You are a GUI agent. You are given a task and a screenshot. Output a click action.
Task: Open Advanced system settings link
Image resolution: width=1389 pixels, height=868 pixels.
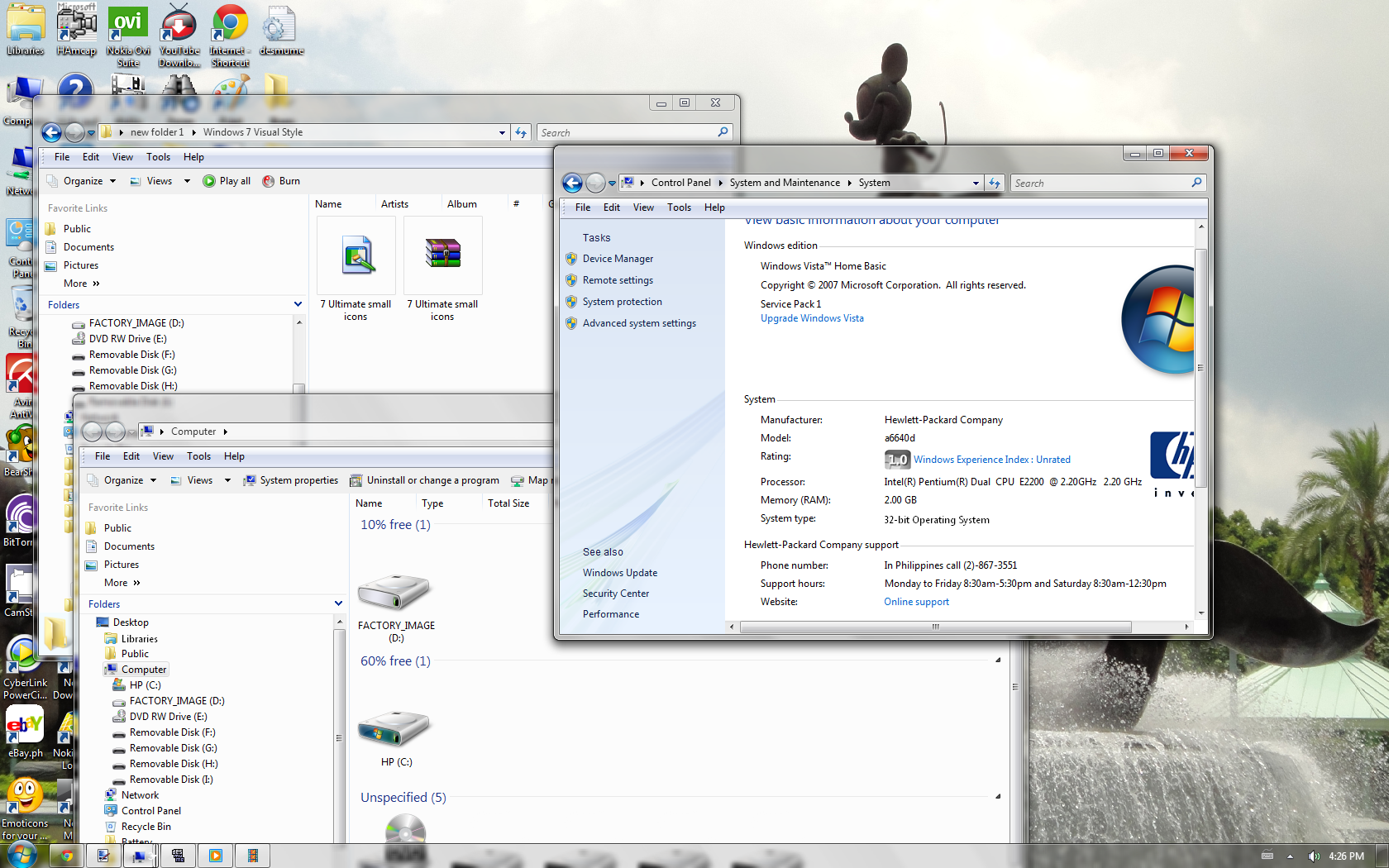[639, 323]
